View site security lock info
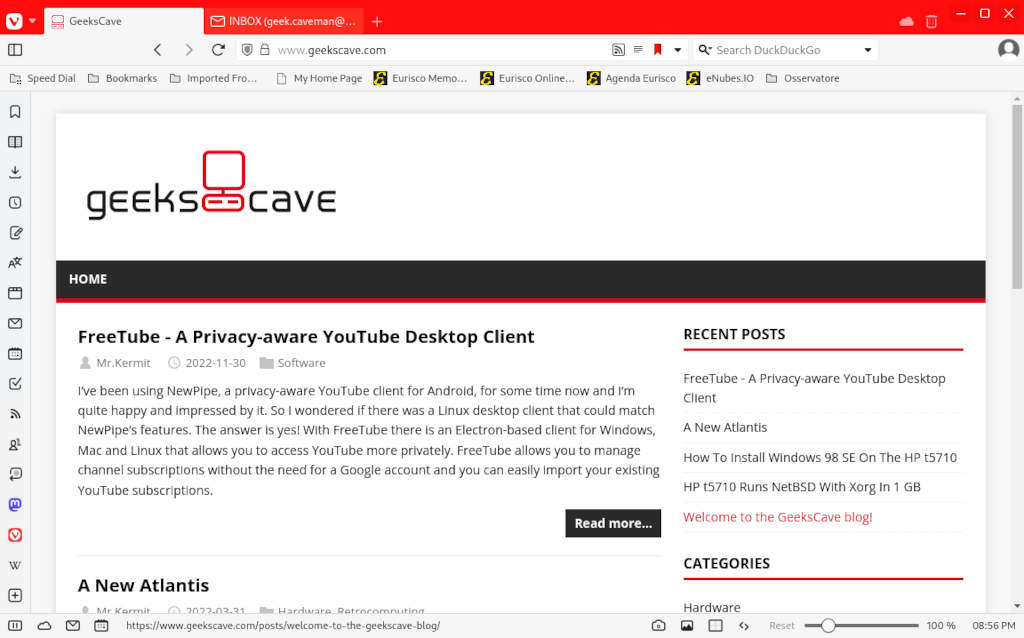 (264, 50)
